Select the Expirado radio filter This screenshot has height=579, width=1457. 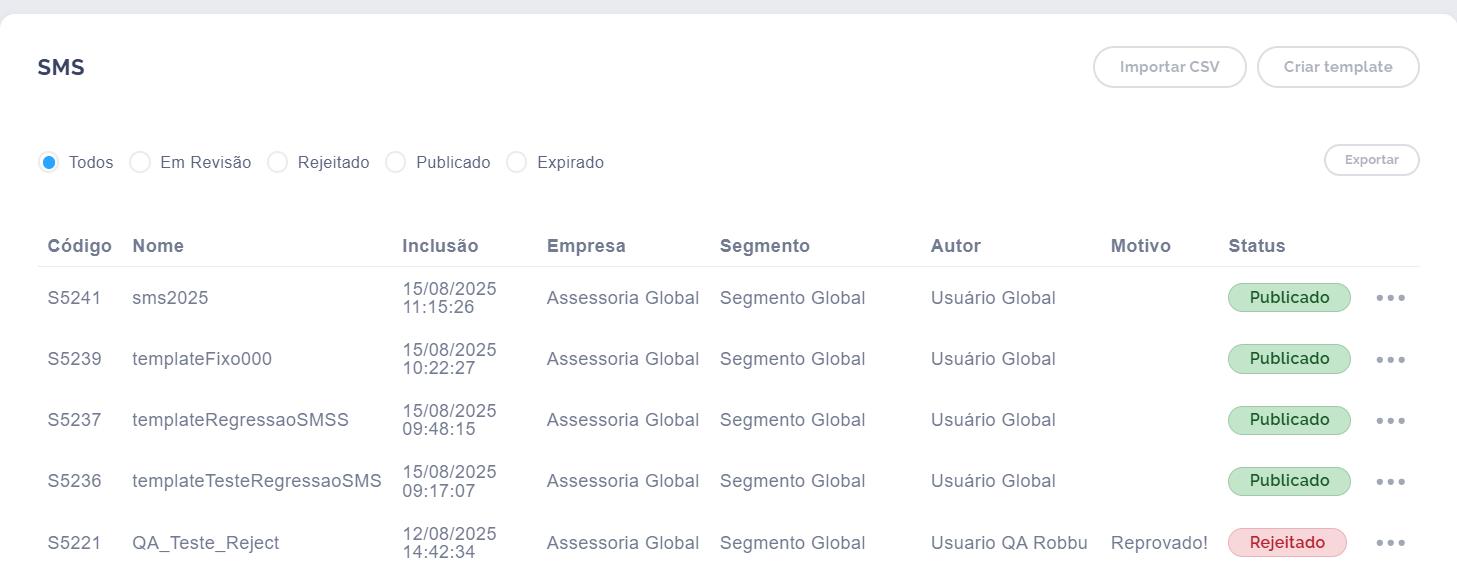(516, 162)
